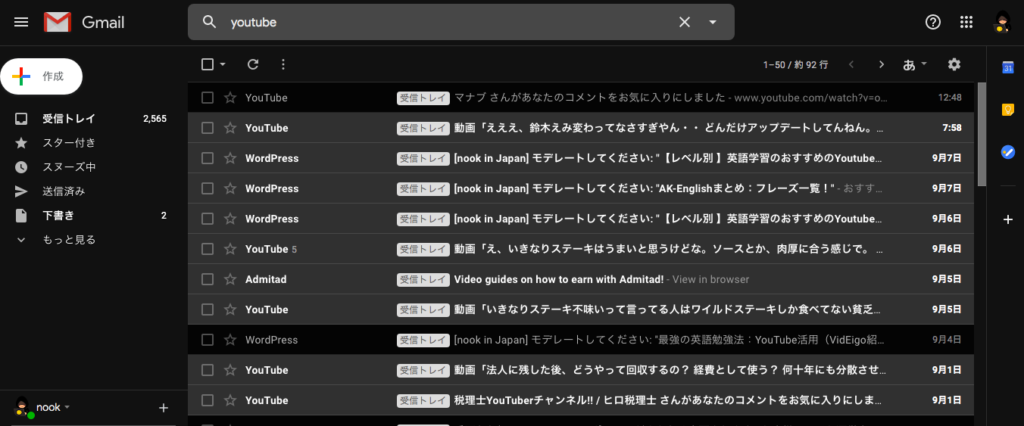Click the mail list vertical scrollbar
Viewport: 1024px width, 426px height.
click(x=982, y=134)
